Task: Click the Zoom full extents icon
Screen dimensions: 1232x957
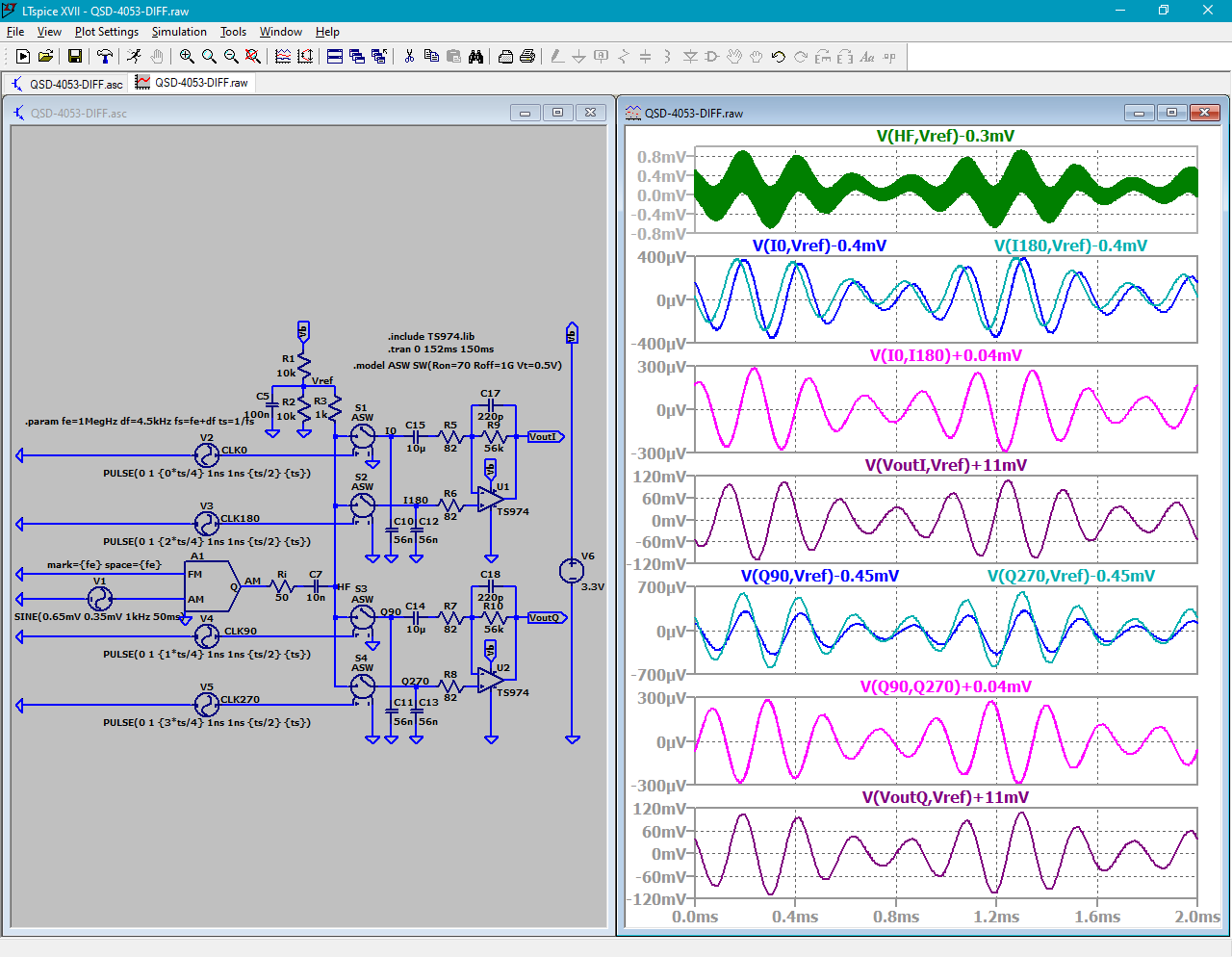Action: coord(253,57)
